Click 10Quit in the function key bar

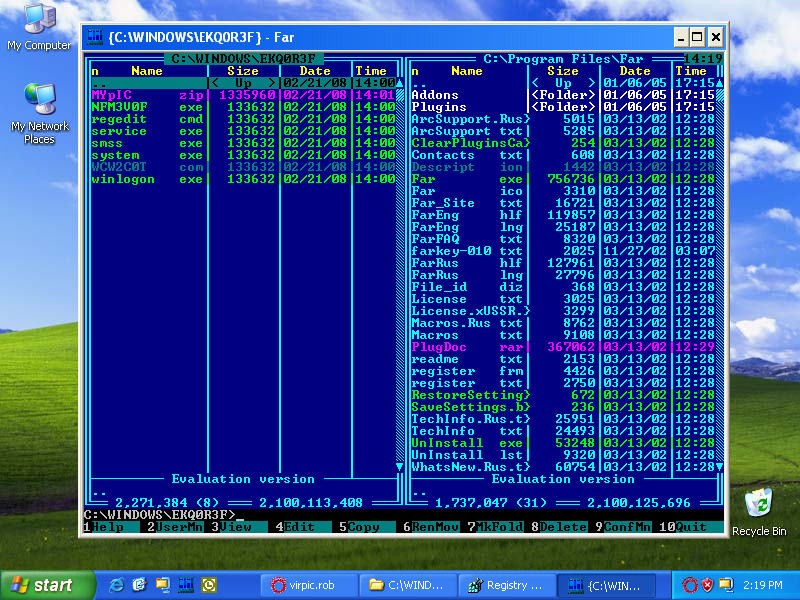(x=691, y=527)
